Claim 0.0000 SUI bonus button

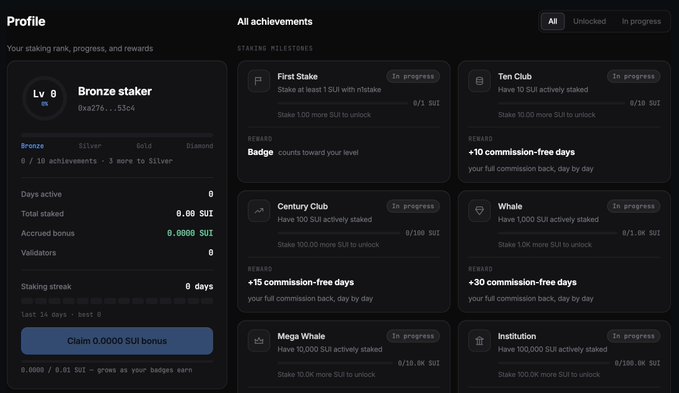117,341
